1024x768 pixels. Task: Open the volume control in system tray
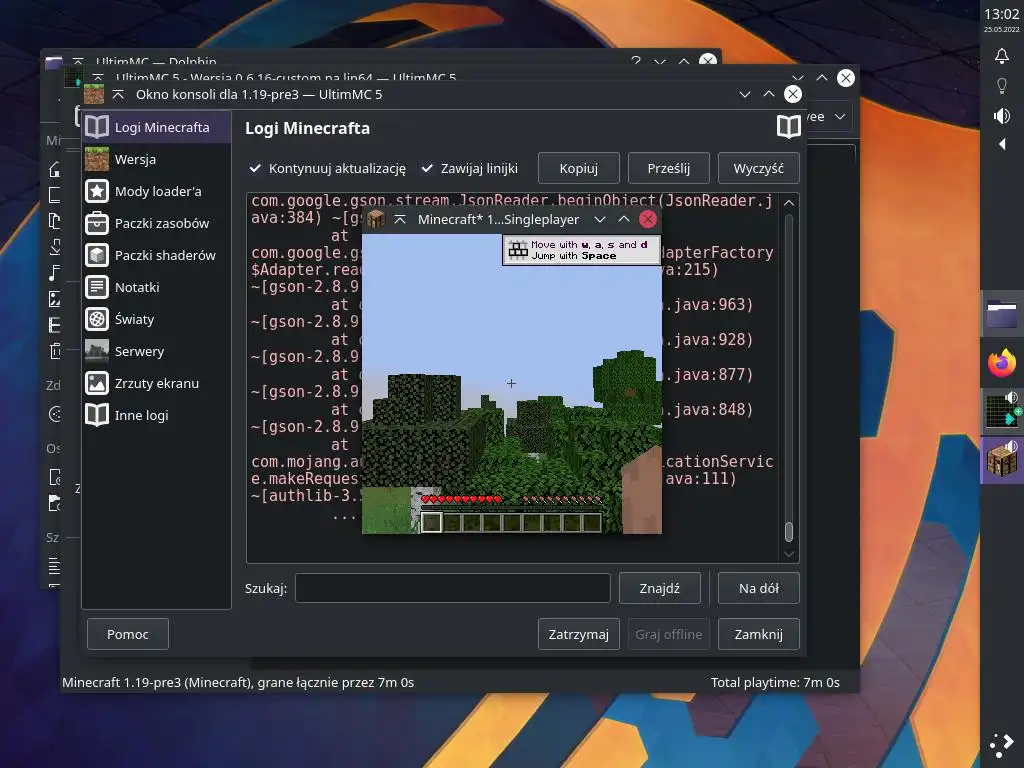tap(1002, 116)
